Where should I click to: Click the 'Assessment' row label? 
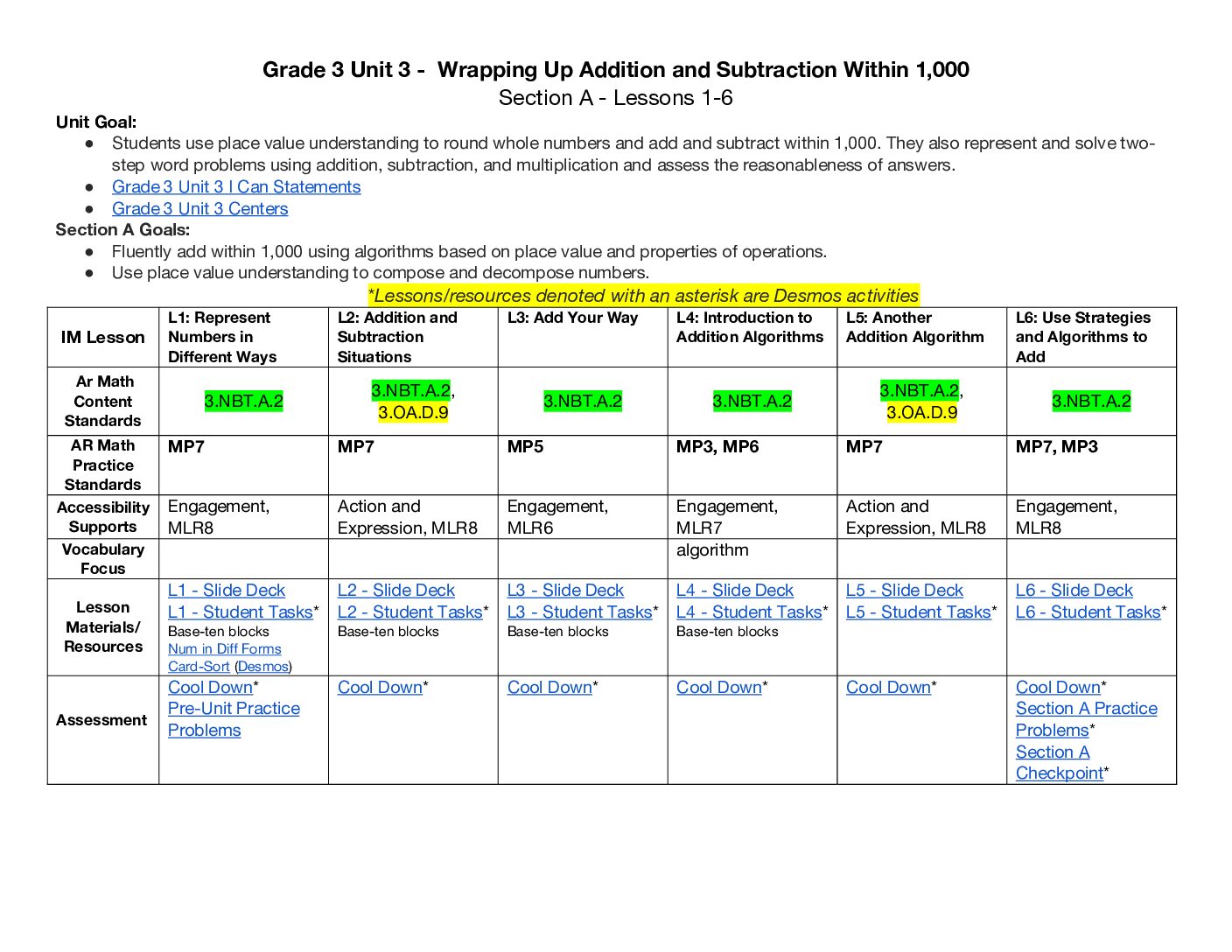pyautogui.click(x=101, y=720)
